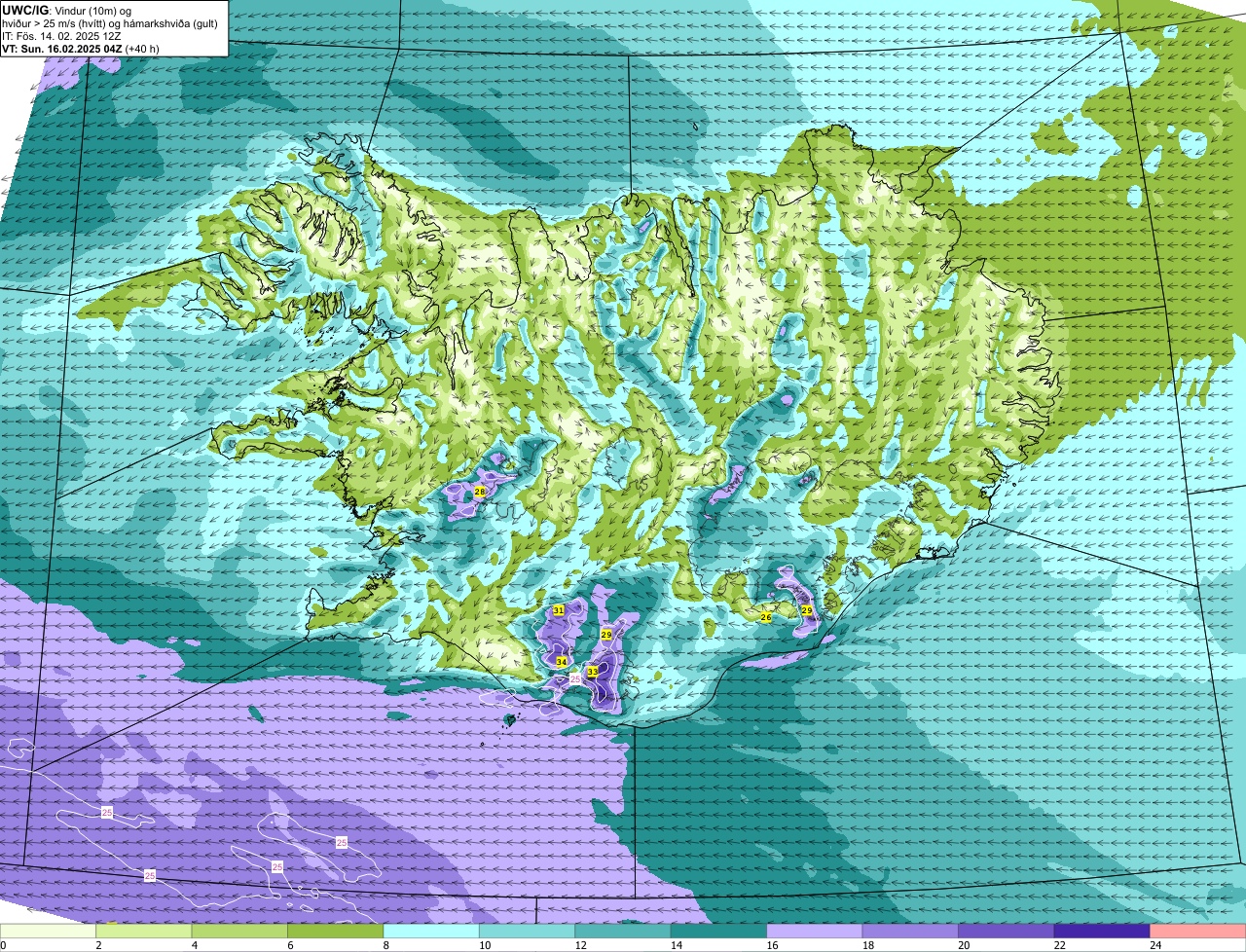
Task: Pick the light yellow-green 2–4 swatch
Action: pyautogui.click(x=145, y=932)
